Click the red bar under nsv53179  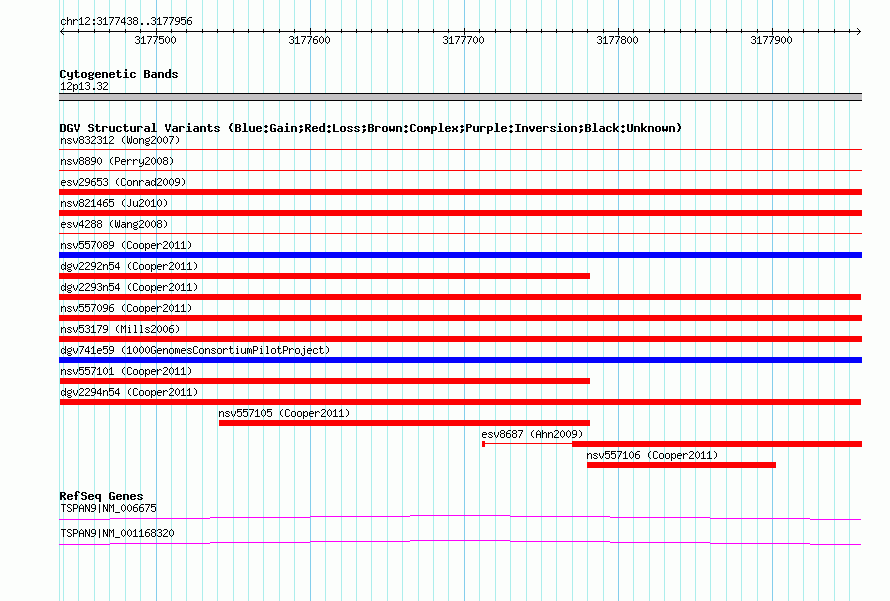[x=460, y=339]
